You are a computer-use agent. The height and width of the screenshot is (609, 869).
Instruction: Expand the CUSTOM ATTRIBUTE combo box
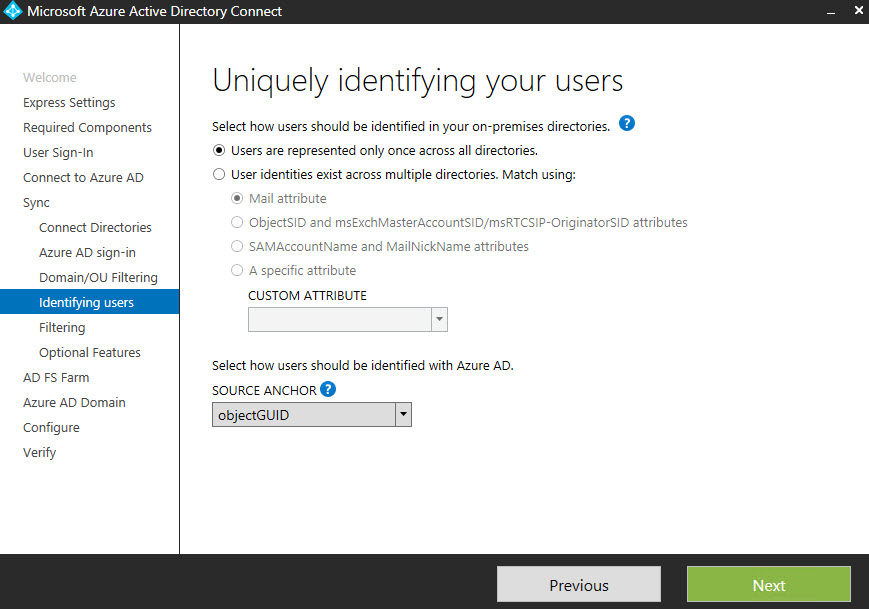[438, 319]
